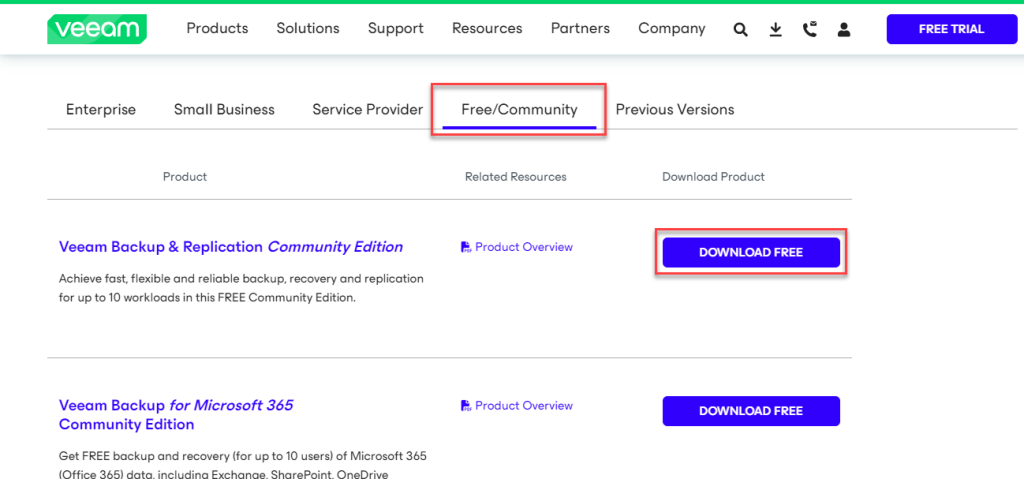This screenshot has width=1024, height=479.
Task: Open the search magnifier icon
Action: pos(740,30)
